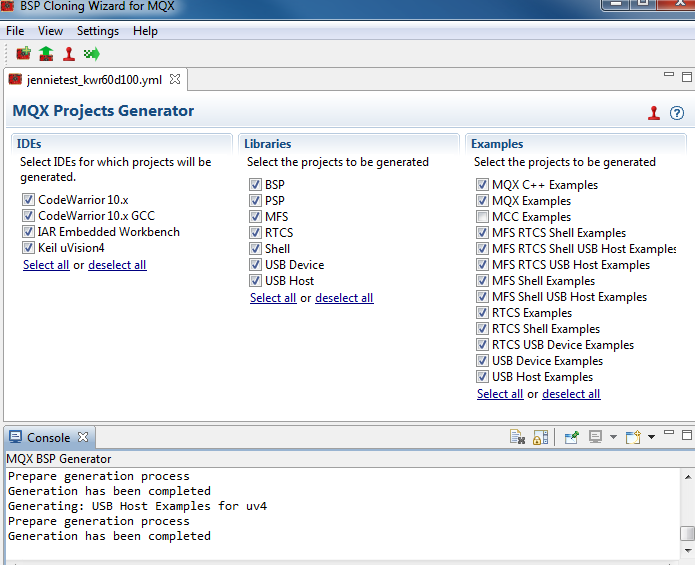
Task: Uncheck CodeWarrior 10.x IDE
Action: pyautogui.click(x=28, y=200)
